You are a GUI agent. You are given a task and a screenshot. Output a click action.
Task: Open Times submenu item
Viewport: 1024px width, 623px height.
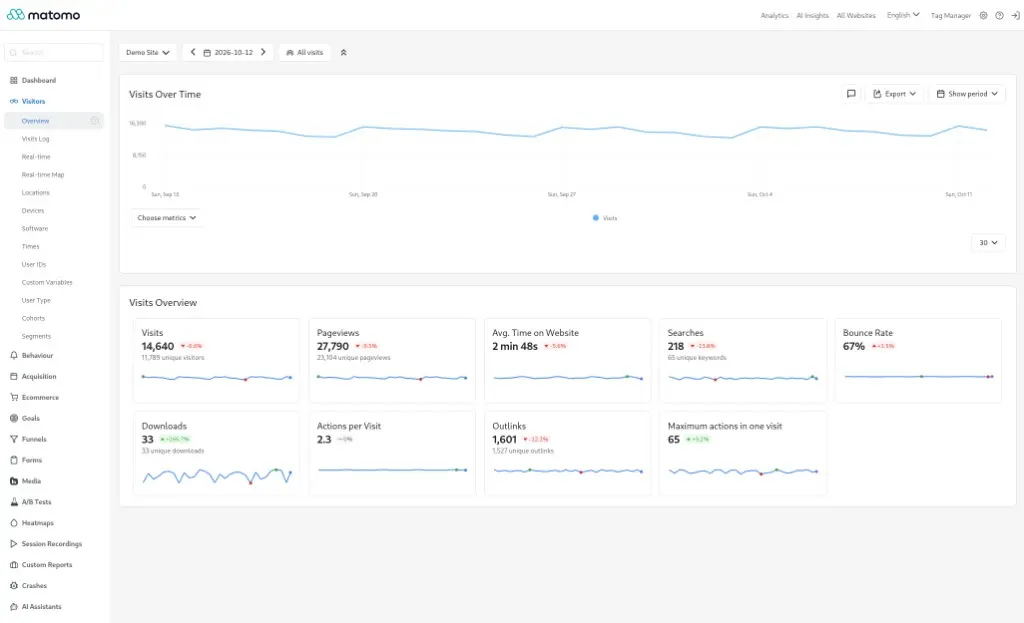31,246
